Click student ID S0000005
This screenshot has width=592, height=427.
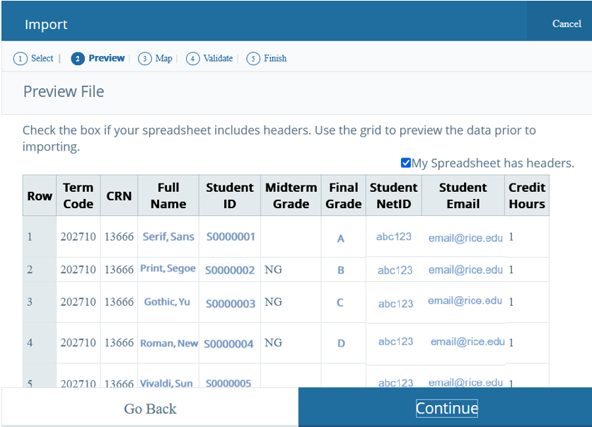tap(228, 383)
